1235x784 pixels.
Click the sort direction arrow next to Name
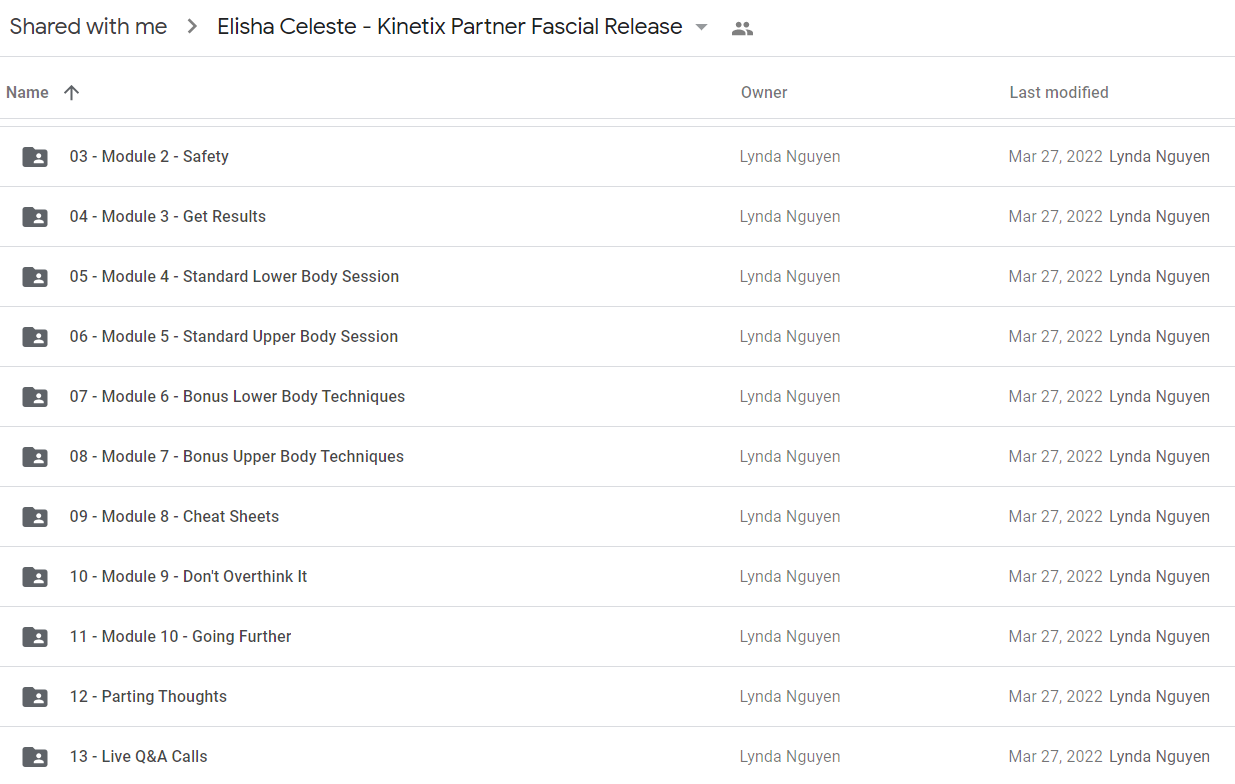71,92
